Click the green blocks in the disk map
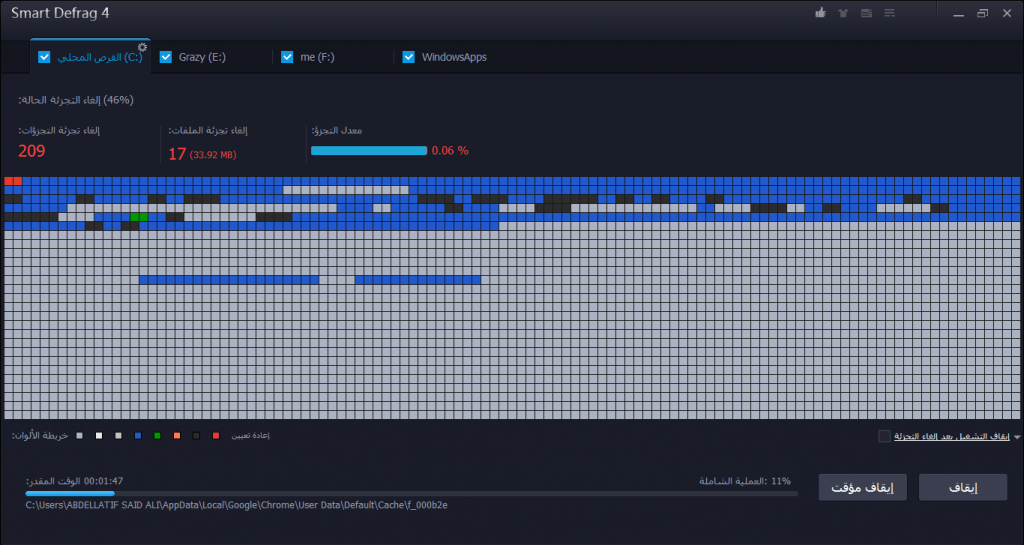Viewport: 1024px width, 545px height. pyautogui.click(x=139, y=217)
